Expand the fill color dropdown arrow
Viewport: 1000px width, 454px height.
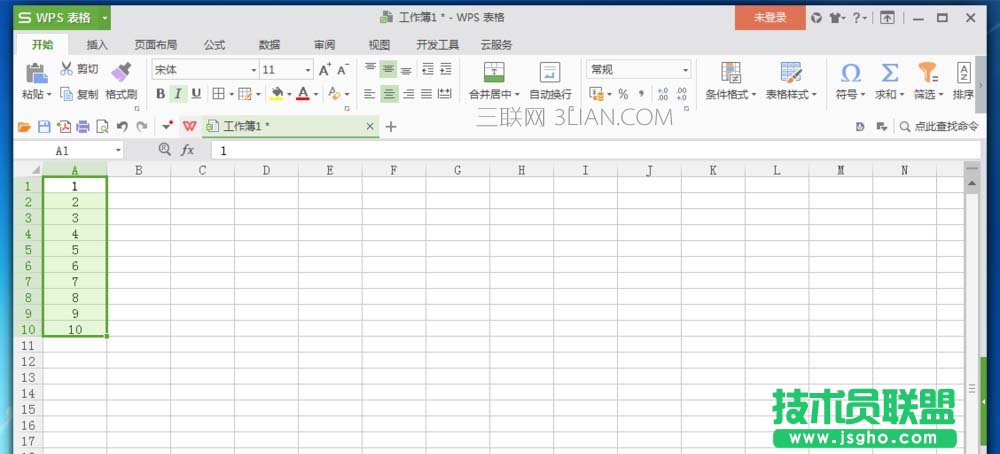[289, 94]
